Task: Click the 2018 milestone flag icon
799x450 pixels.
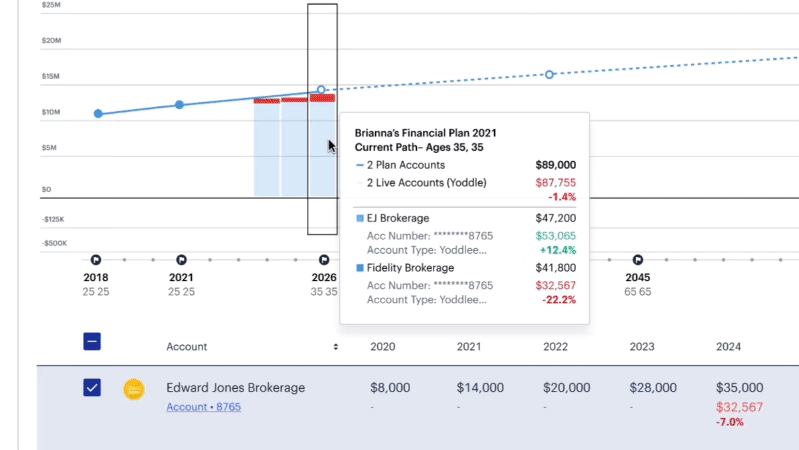Action: point(96,260)
